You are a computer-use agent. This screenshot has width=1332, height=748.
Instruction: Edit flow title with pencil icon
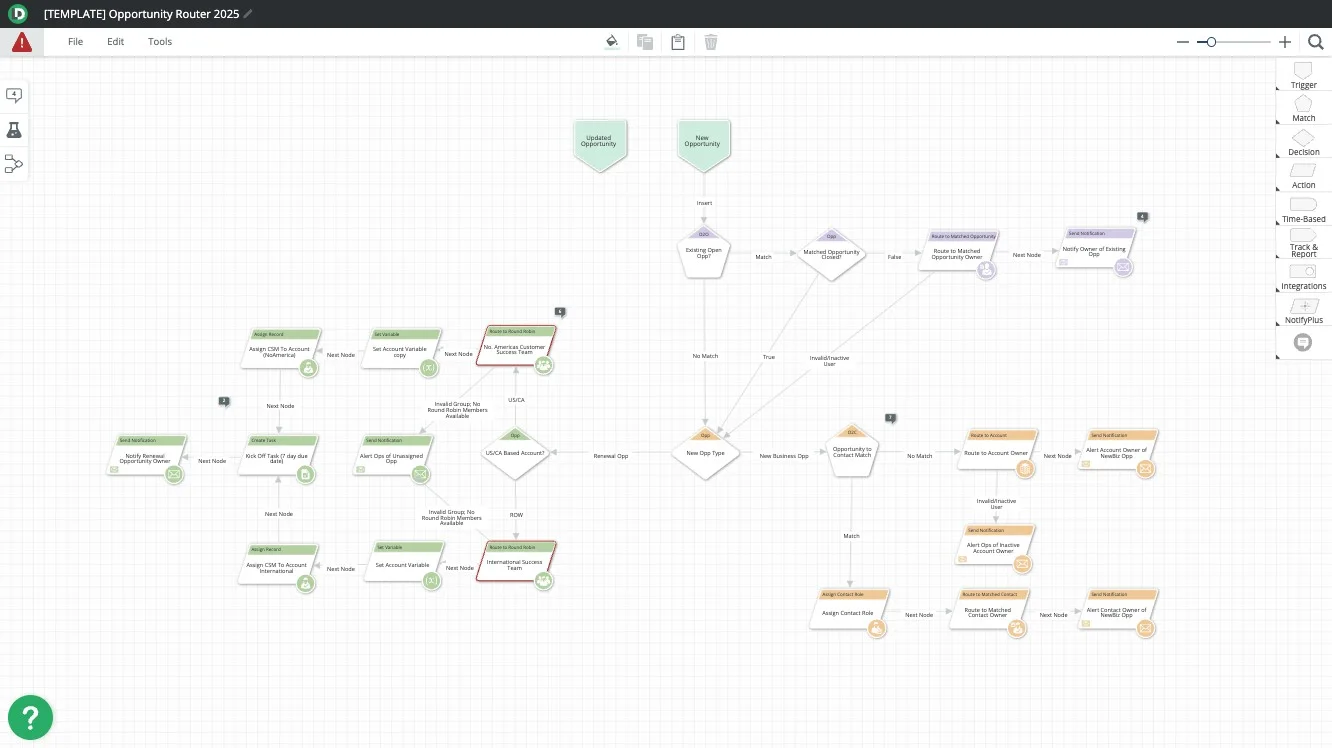click(248, 14)
